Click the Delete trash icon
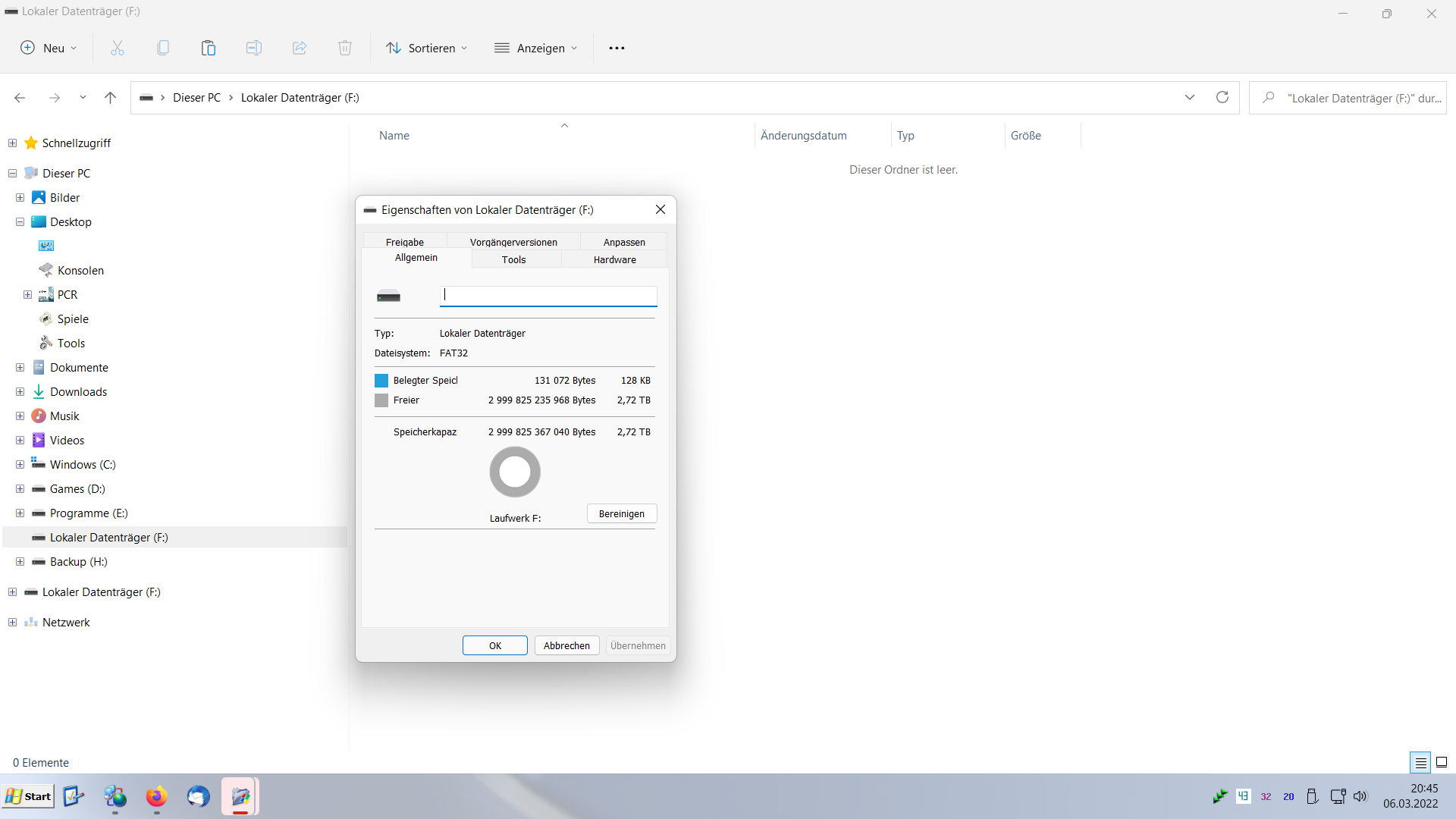The image size is (1456, 819). 345,48
